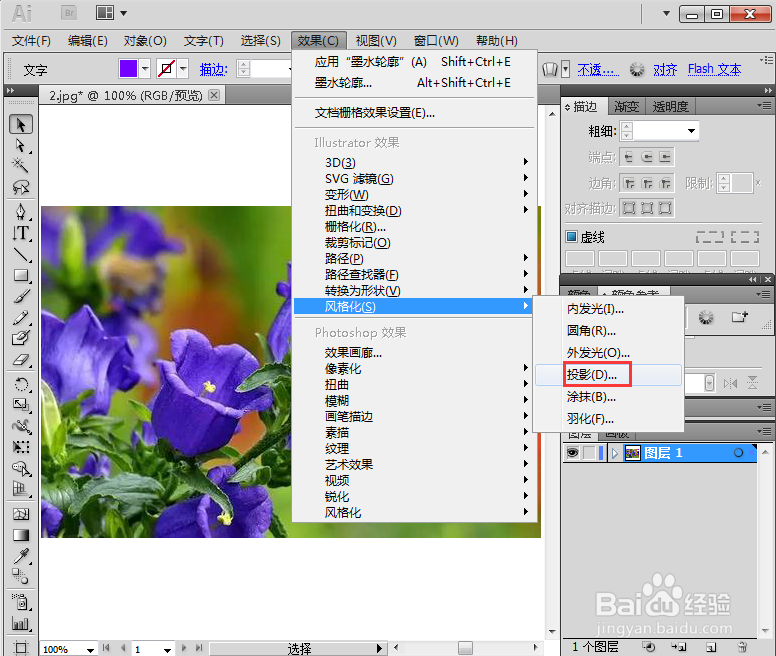Choose 圆角(R)... round corners effect
Screen dimensions: 776x656
click(608, 330)
